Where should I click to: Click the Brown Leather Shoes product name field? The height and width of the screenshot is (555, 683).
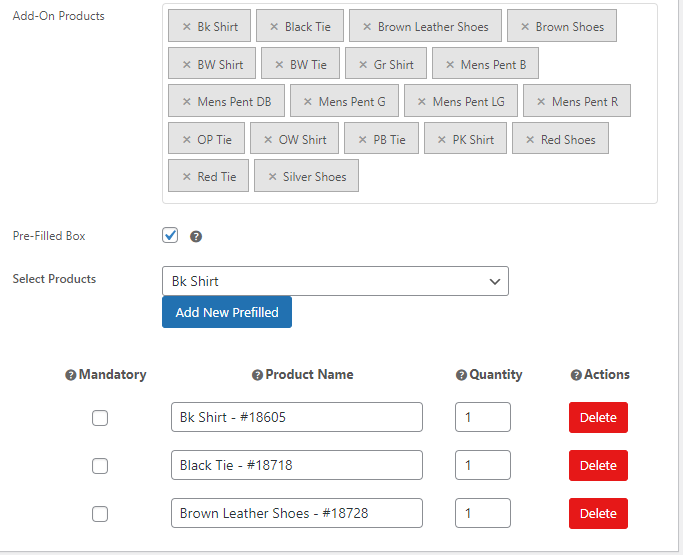coord(297,513)
